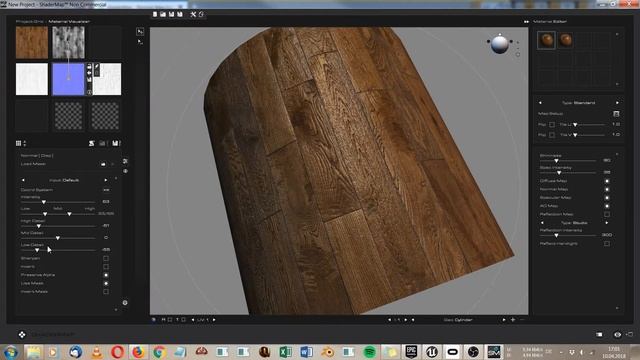Click the grid layout icon above the properties
Image resolution: width=640 pixels, height=360 pixels.
[18, 143]
